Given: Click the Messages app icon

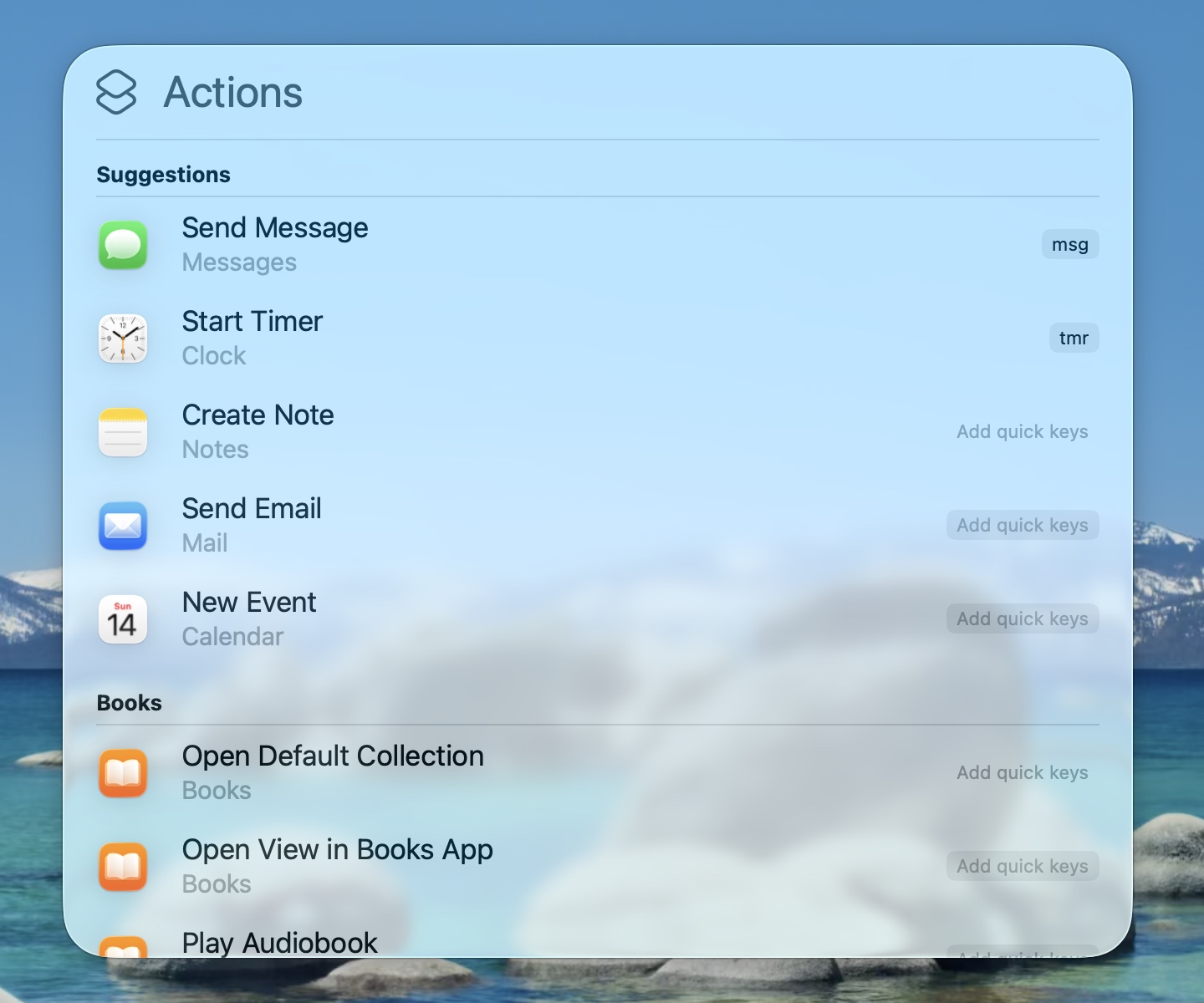Looking at the screenshot, I should [123, 245].
